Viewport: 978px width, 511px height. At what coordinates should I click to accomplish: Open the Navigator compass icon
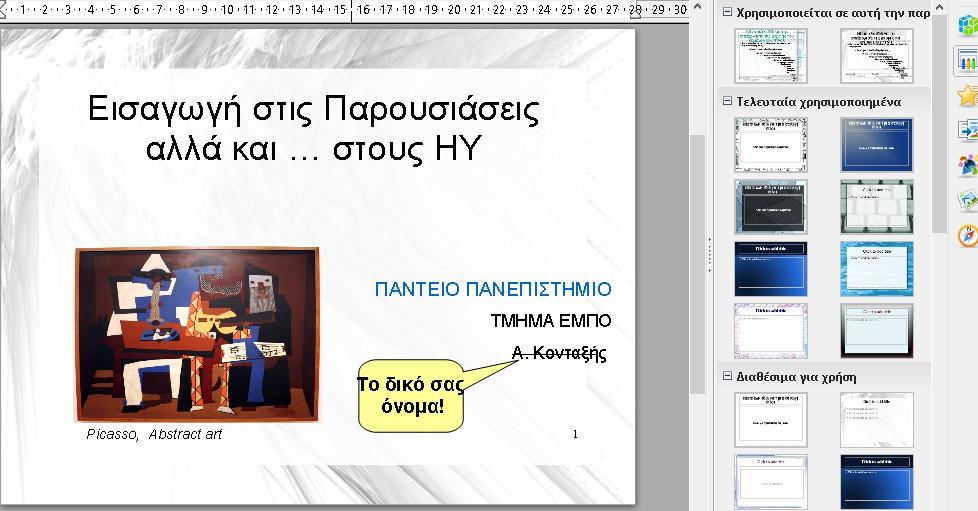(x=968, y=236)
